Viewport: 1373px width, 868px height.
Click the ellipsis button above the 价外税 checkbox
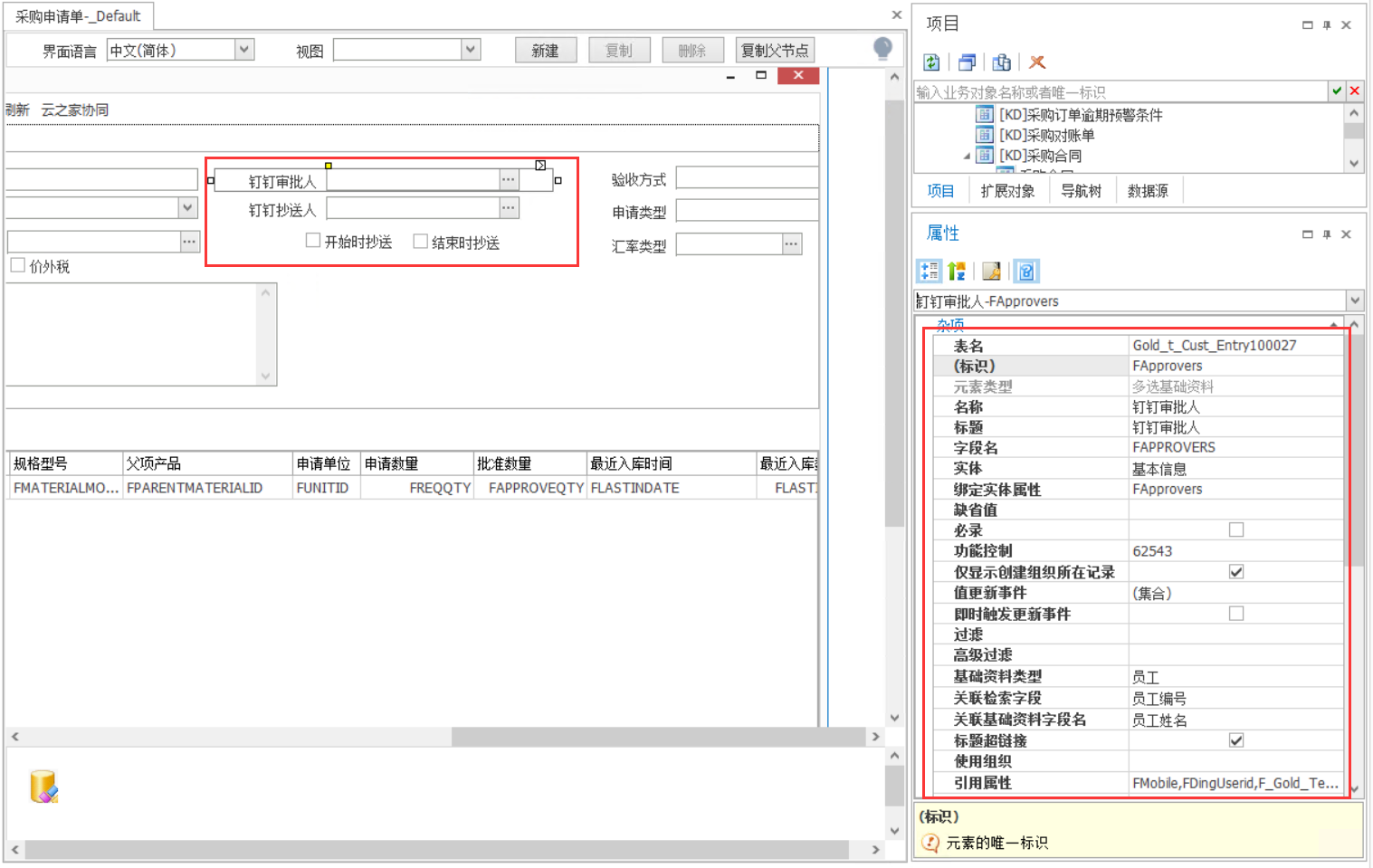189,242
